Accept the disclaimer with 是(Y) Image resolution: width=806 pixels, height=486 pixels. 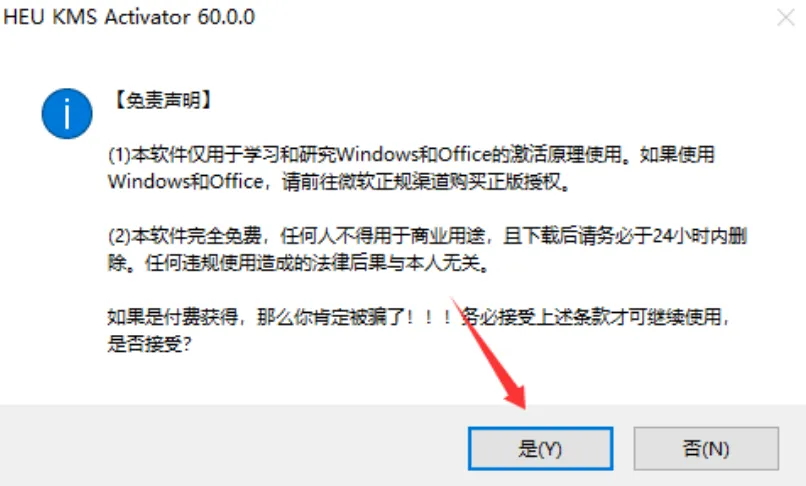[540, 448]
